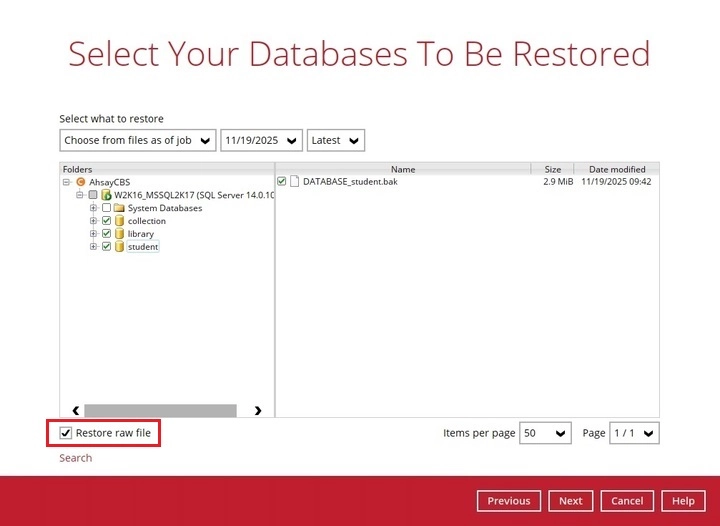This screenshot has height=526, width=720.
Task: Disable the Restore raw file checkbox
Action: click(x=66, y=433)
